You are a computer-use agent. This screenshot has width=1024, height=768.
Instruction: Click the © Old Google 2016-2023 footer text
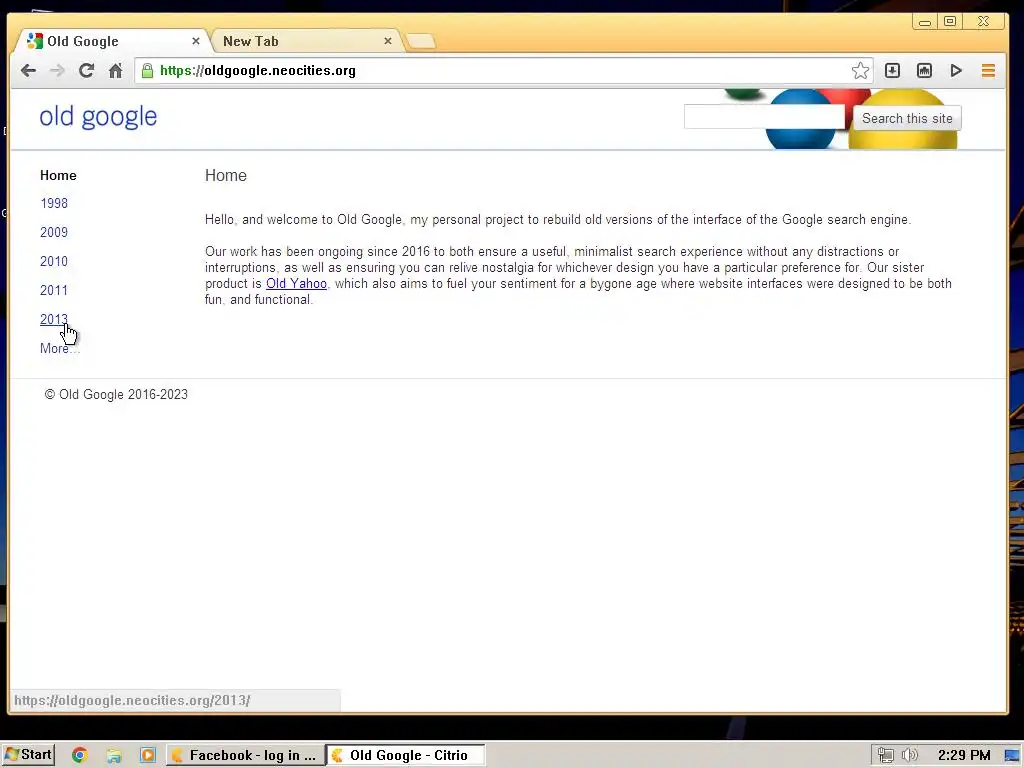click(x=116, y=394)
